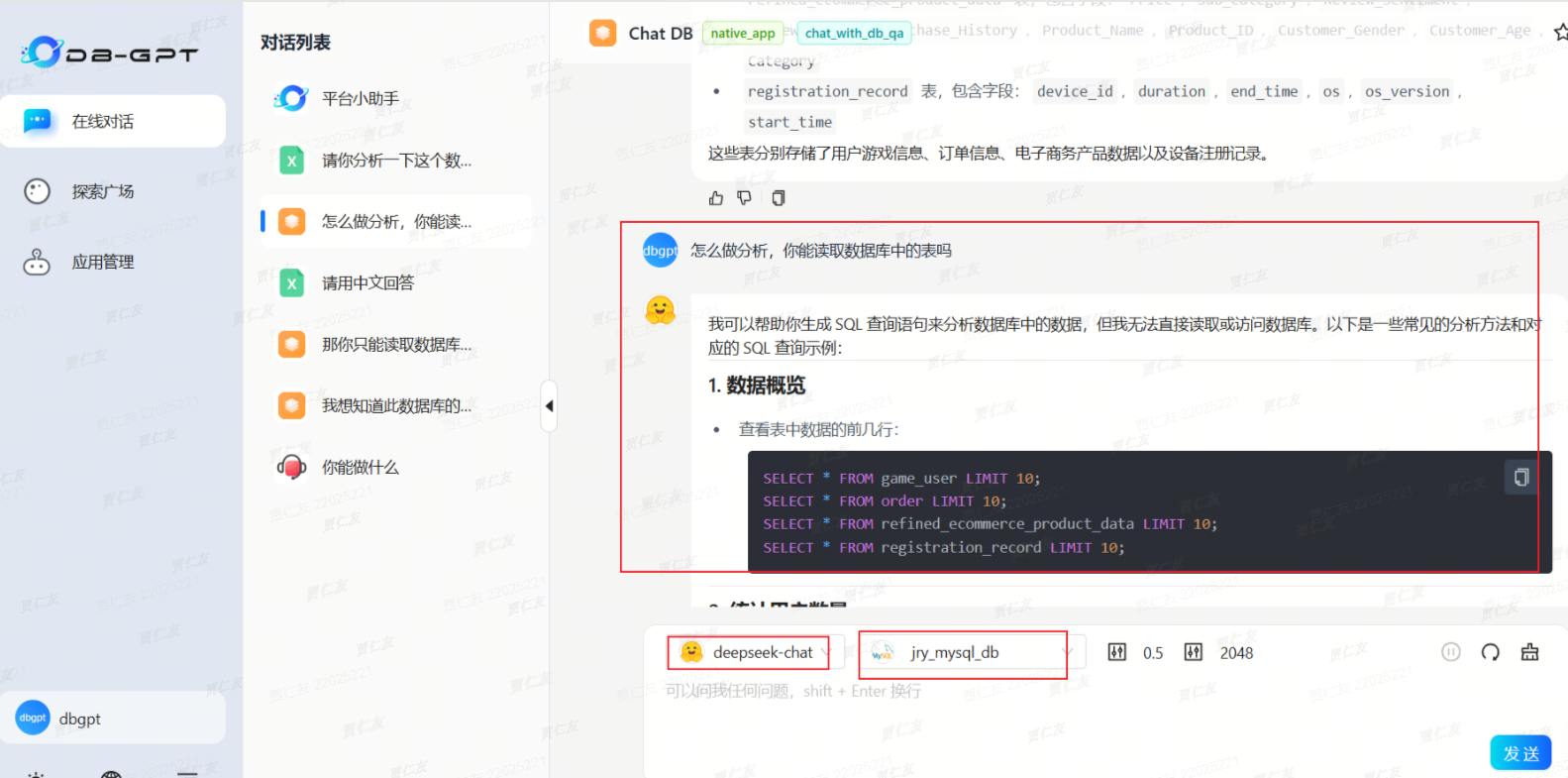
Task: Click orange database icon beside 我想知道此数据库的
Action: 291,405
